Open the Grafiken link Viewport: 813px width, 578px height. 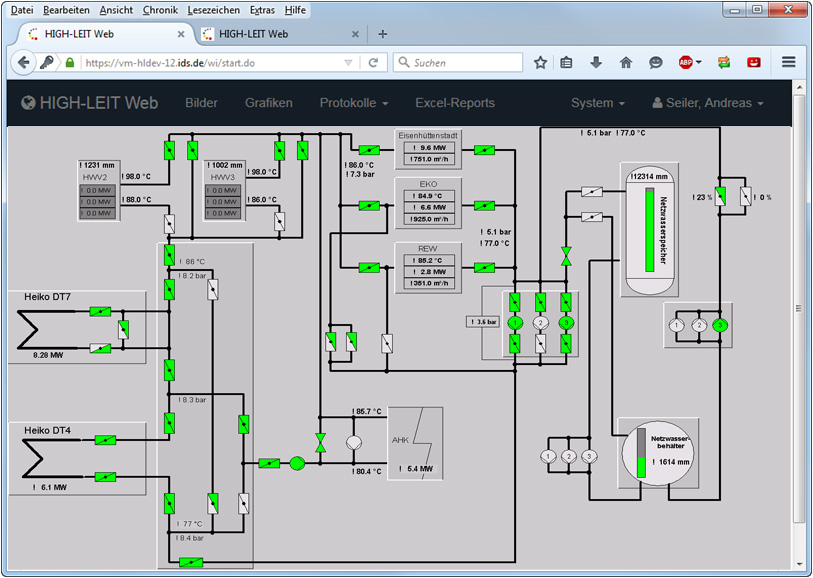point(268,103)
